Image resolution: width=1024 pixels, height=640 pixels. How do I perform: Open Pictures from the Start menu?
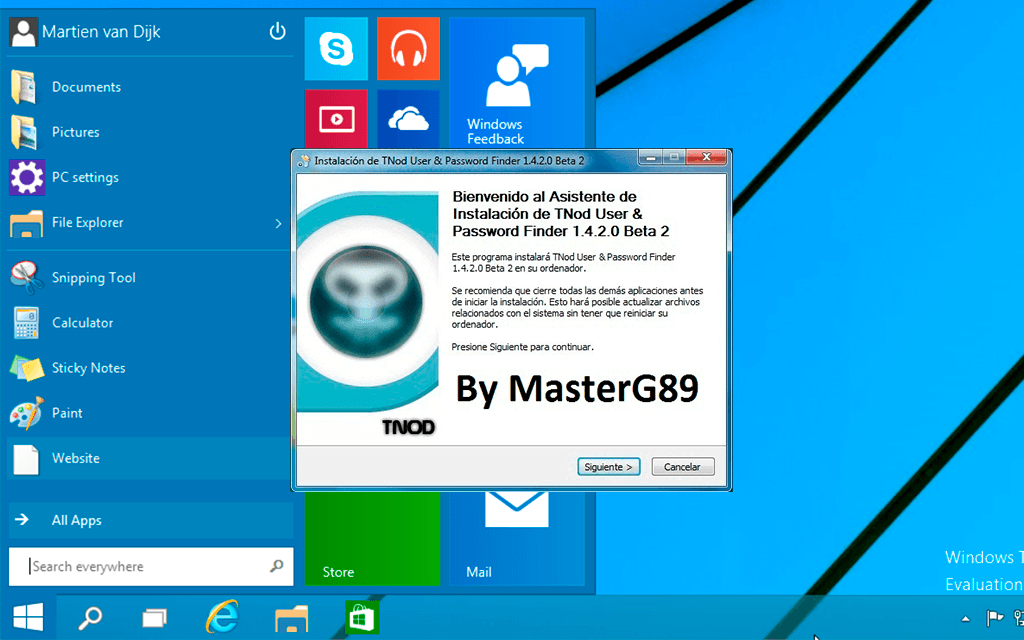(x=149, y=132)
